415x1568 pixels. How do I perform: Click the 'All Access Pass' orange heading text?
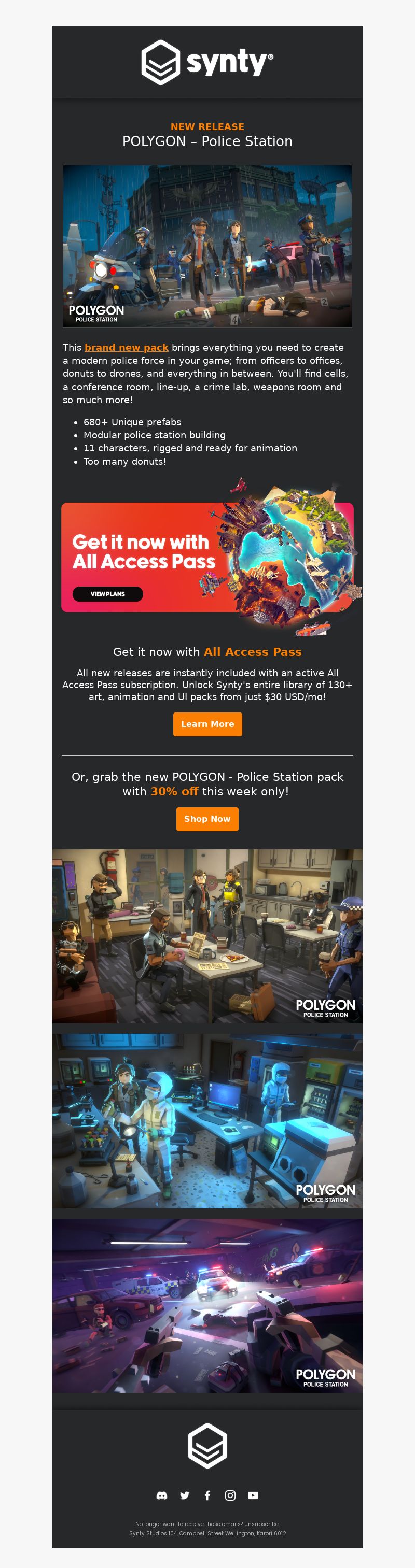click(252, 651)
